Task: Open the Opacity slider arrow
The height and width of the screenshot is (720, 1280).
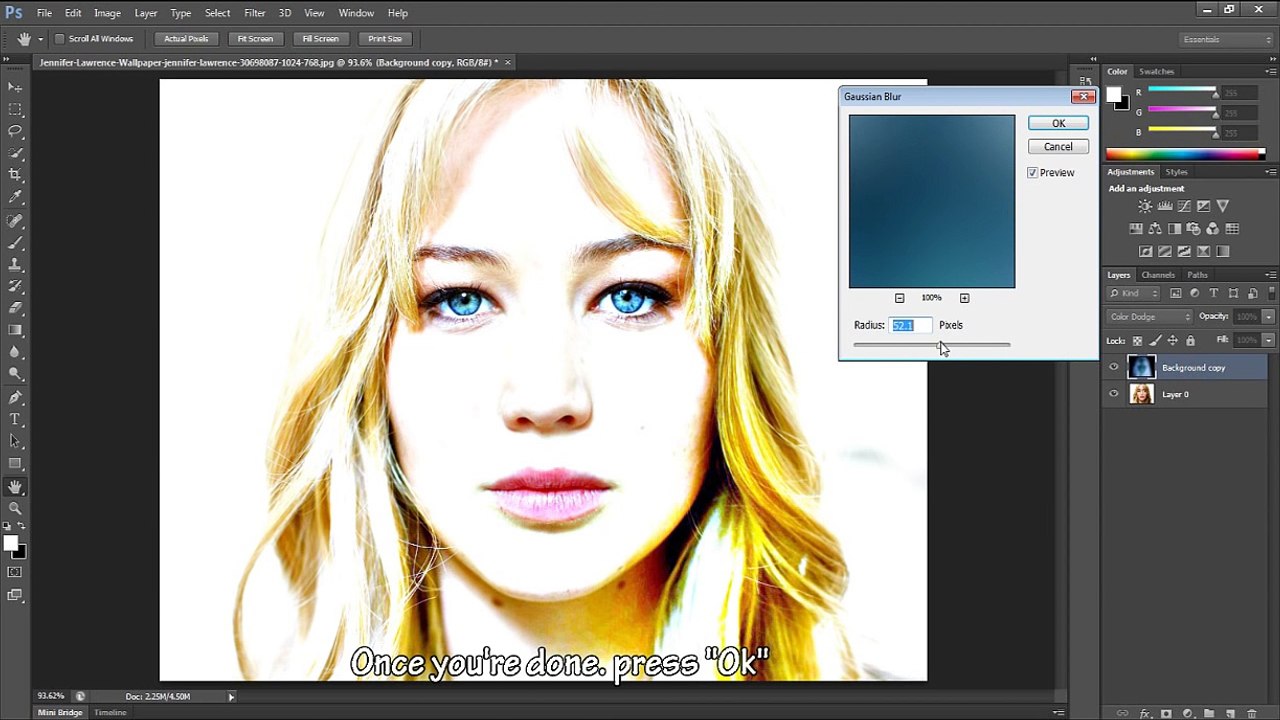Action: pyautogui.click(x=1268, y=317)
